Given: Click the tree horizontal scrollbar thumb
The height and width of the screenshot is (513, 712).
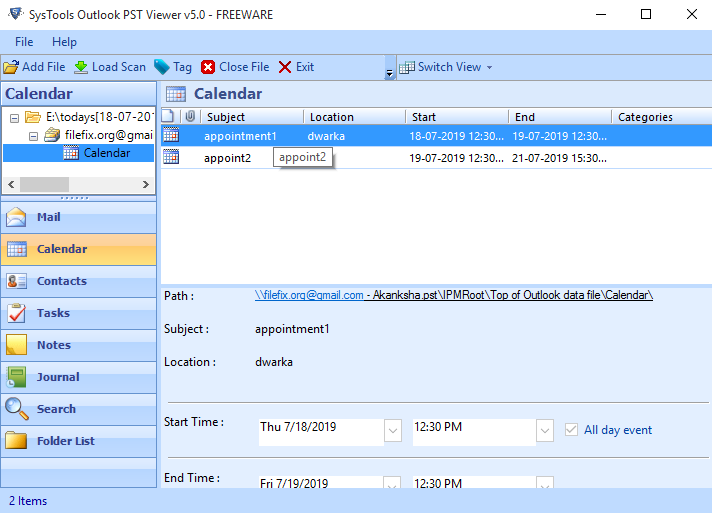Looking at the screenshot, I should tap(44, 184).
